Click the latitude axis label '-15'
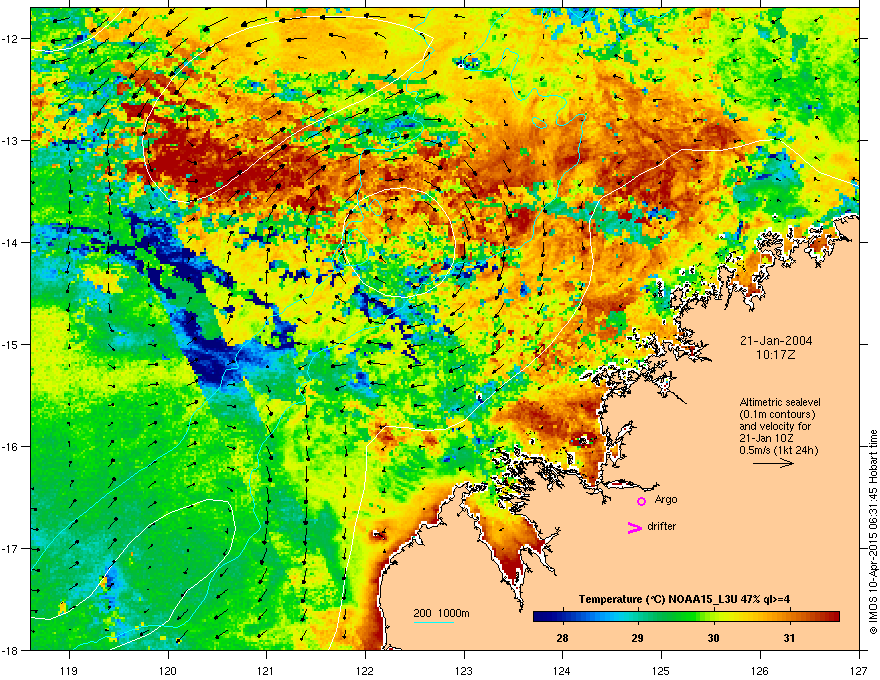This screenshot has height=680, width=880. pyautogui.click(x=12, y=344)
